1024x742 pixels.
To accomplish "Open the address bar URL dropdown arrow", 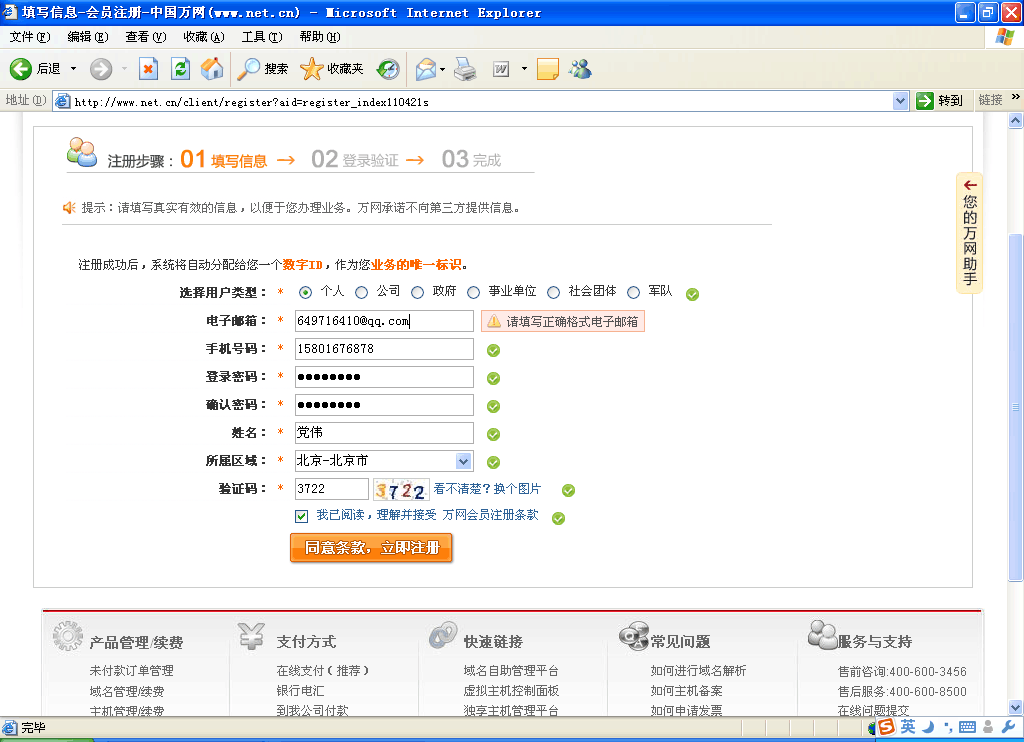I will 900,101.
